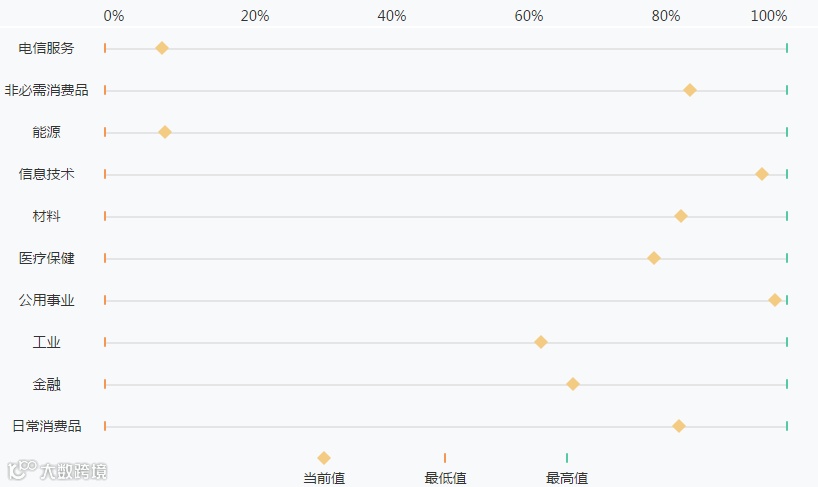Viewport: 818px width, 487px height.
Task: Click the 日常消费品 diamond marker
Action: click(679, 426)
